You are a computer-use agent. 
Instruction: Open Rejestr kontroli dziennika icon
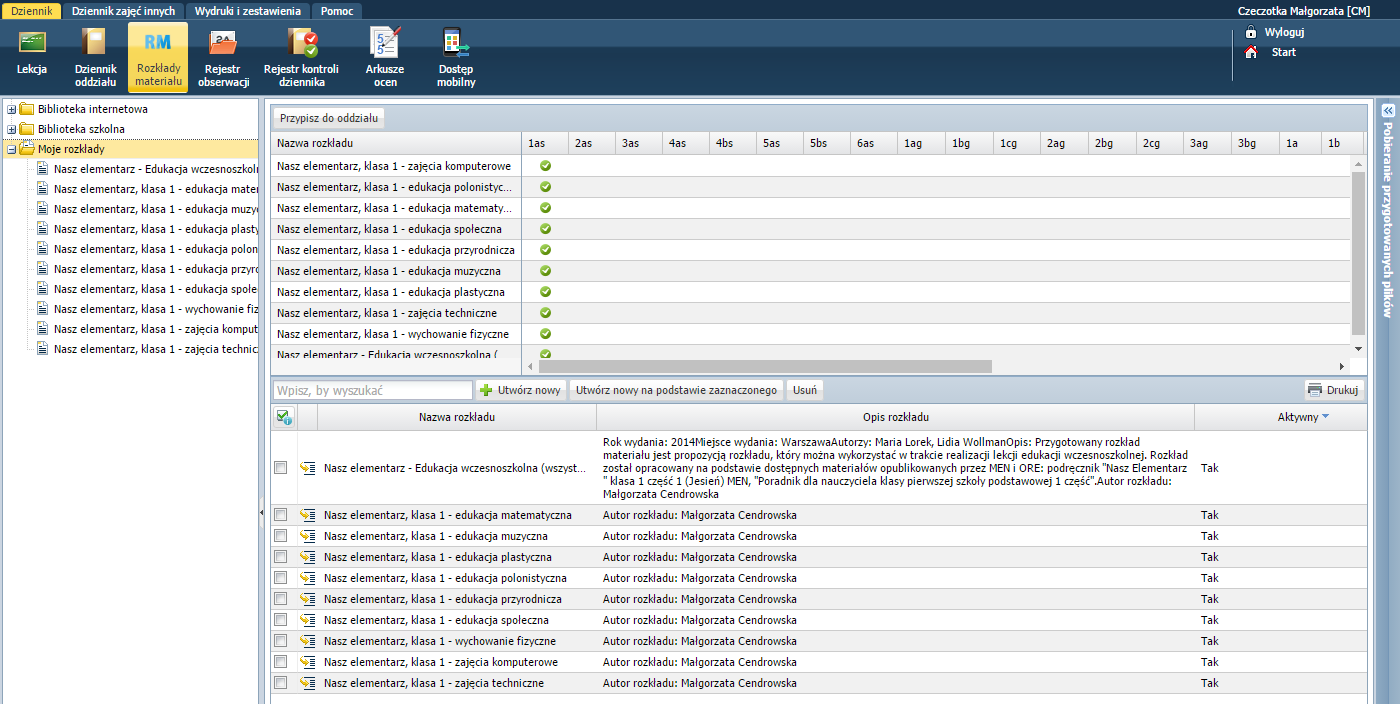pos(301,43)
